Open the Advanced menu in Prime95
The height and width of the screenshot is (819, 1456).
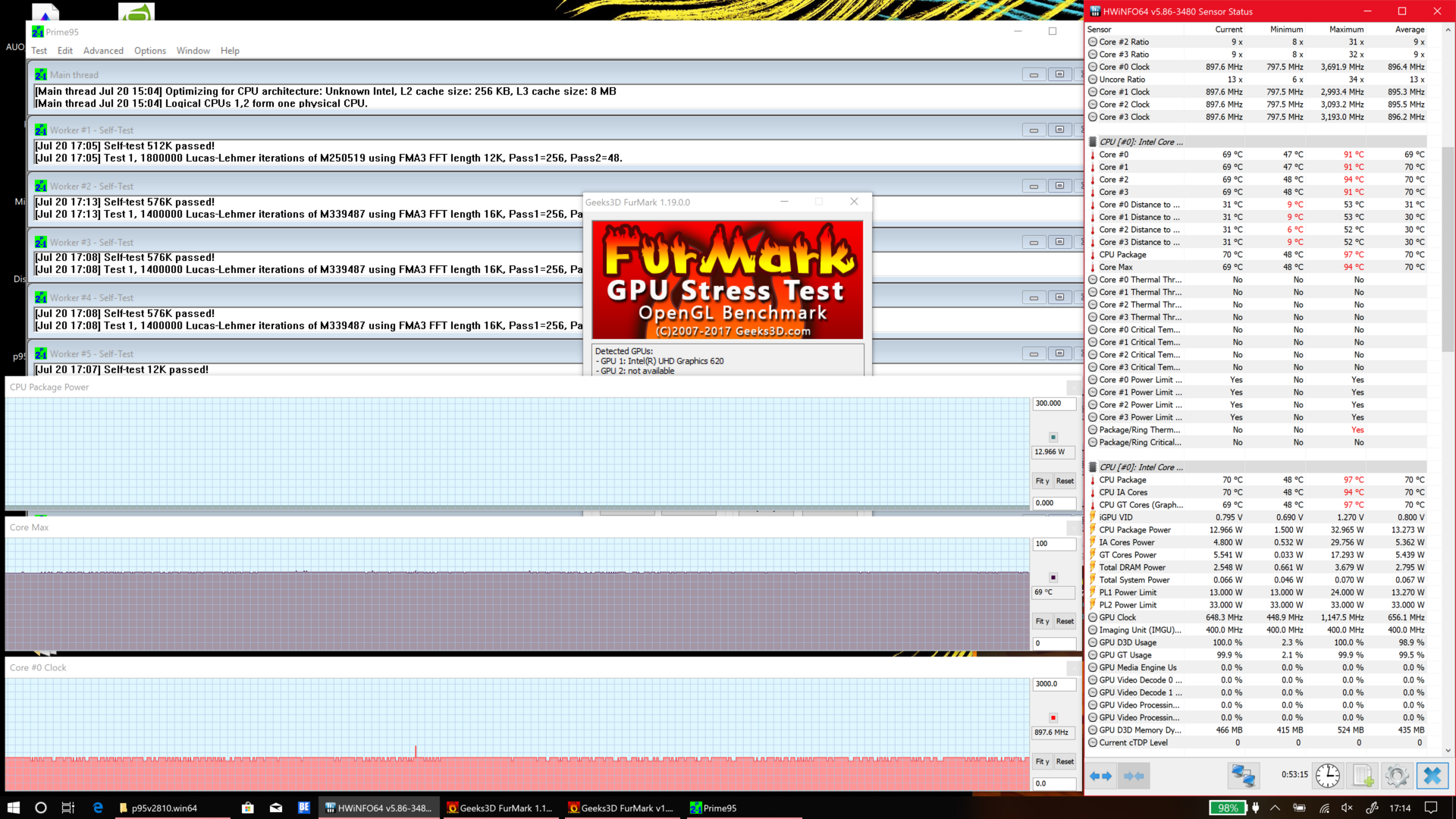[x=103, y=51]
